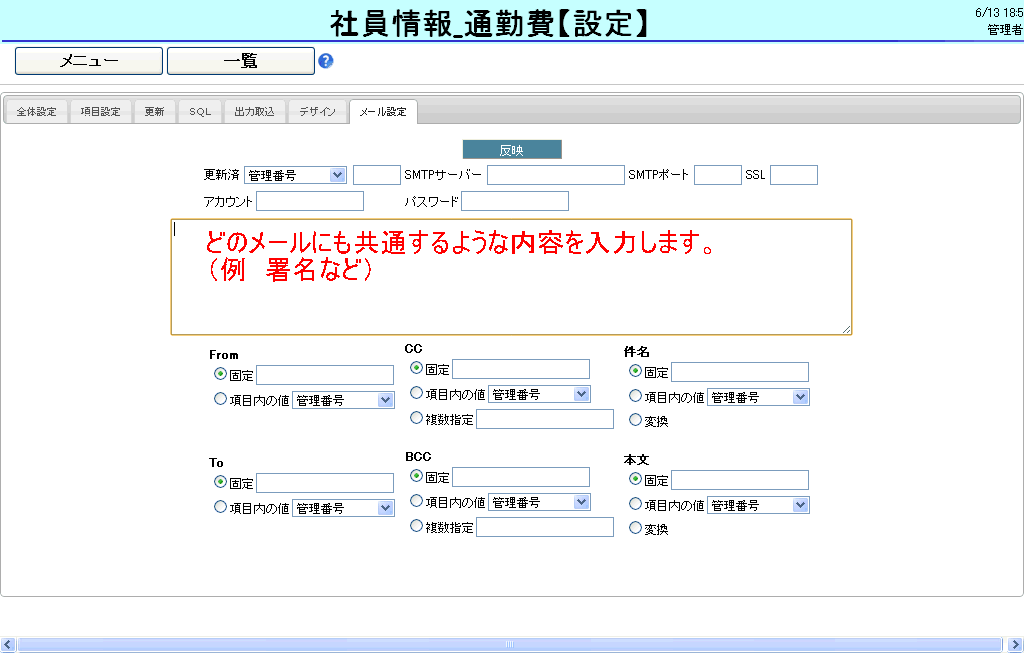Click the blue help question mark icon

click(x=325, y=61)
